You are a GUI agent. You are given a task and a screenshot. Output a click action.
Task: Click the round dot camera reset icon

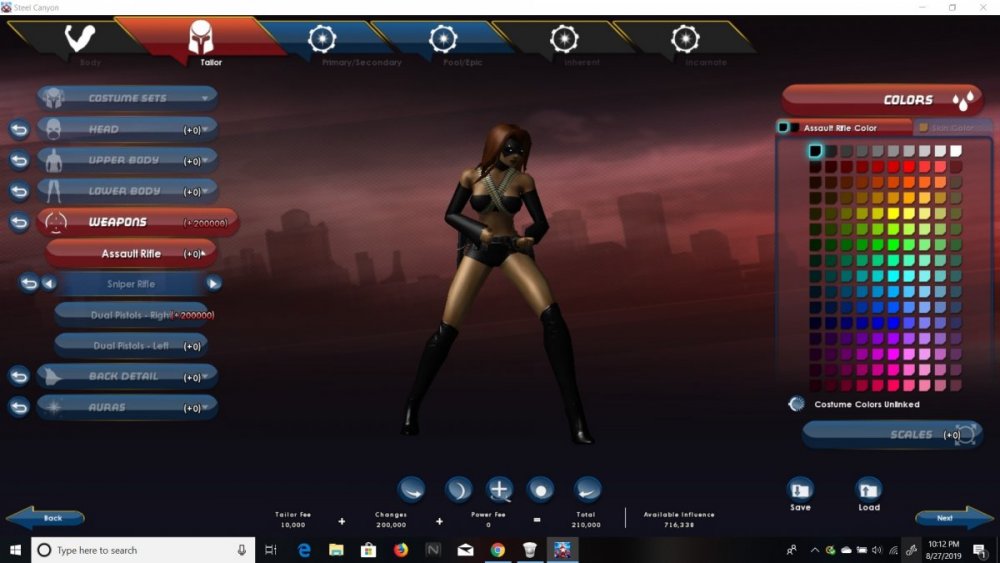point(541,489)
